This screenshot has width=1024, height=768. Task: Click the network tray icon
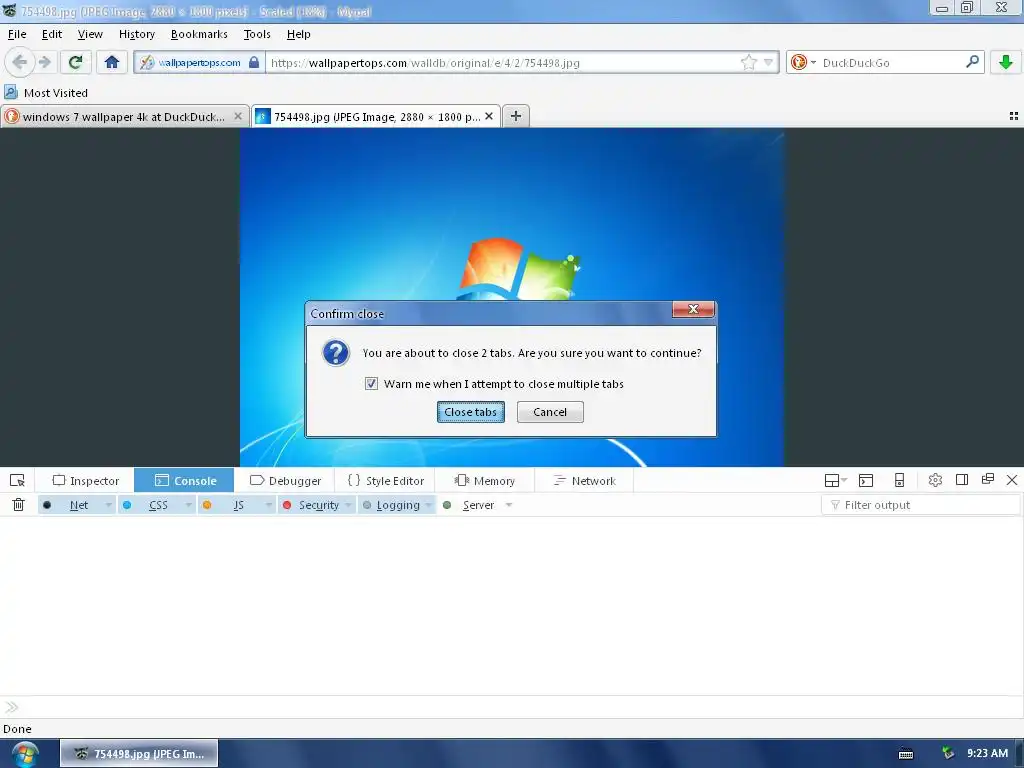tap(948, 754)
